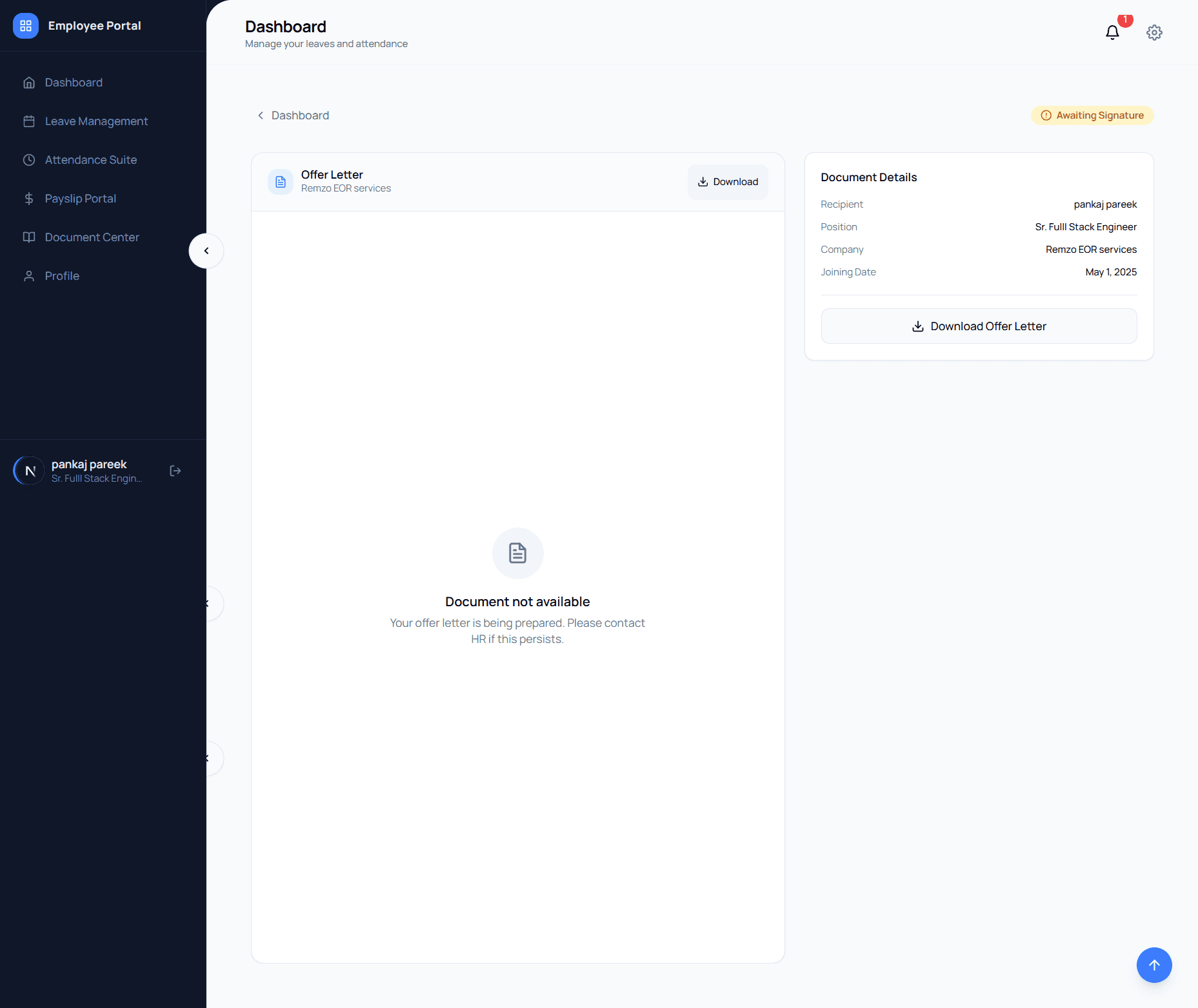Click the Attendance Suite clock icon
Screen dimensions: 1198x1008
pyautogui.click(x=29, y=160)
